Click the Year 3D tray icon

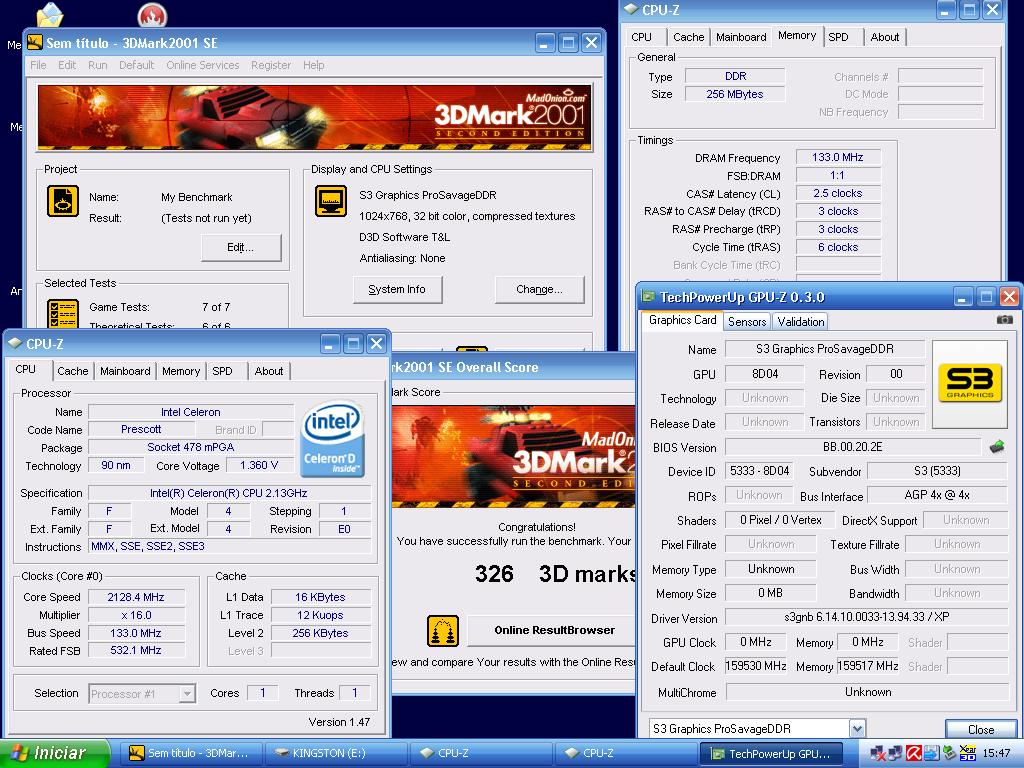coord(968,753)
